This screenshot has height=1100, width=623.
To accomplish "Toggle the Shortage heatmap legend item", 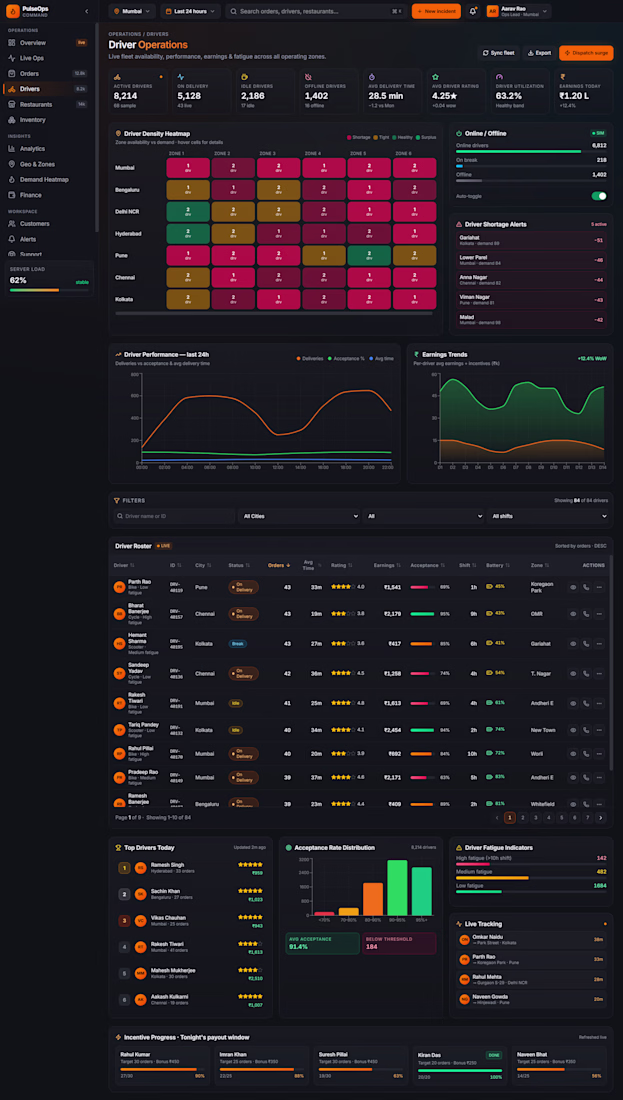I will tap(359, 138).
